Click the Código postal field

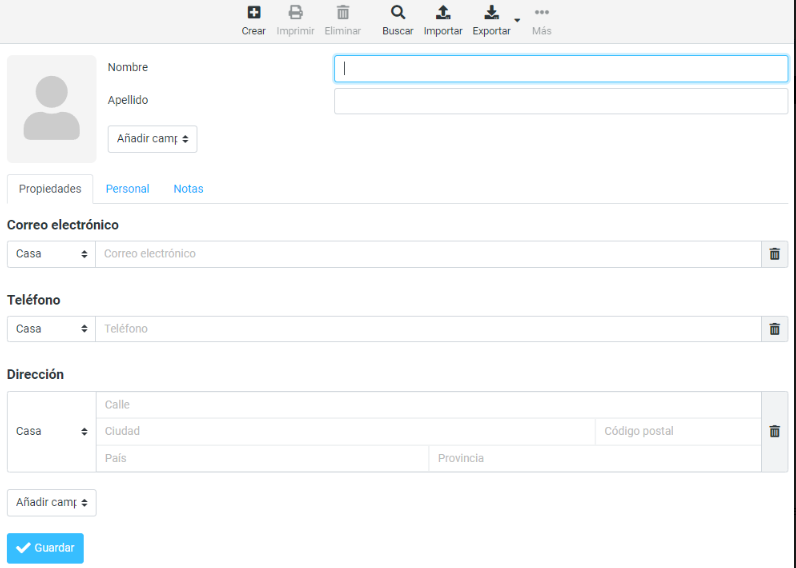tap(678, 431)
